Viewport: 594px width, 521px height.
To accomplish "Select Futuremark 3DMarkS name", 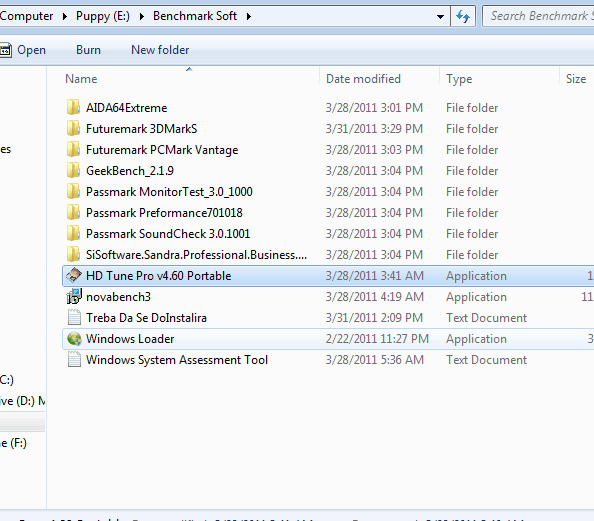I will tap(141, 128).
